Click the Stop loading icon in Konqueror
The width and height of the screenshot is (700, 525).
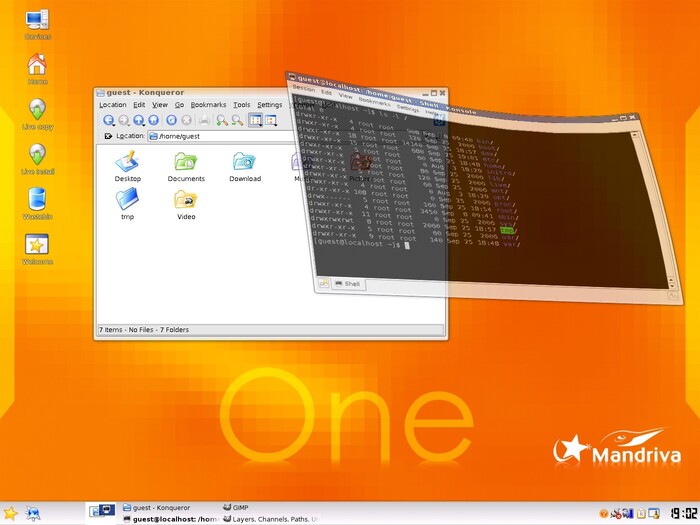187,120
